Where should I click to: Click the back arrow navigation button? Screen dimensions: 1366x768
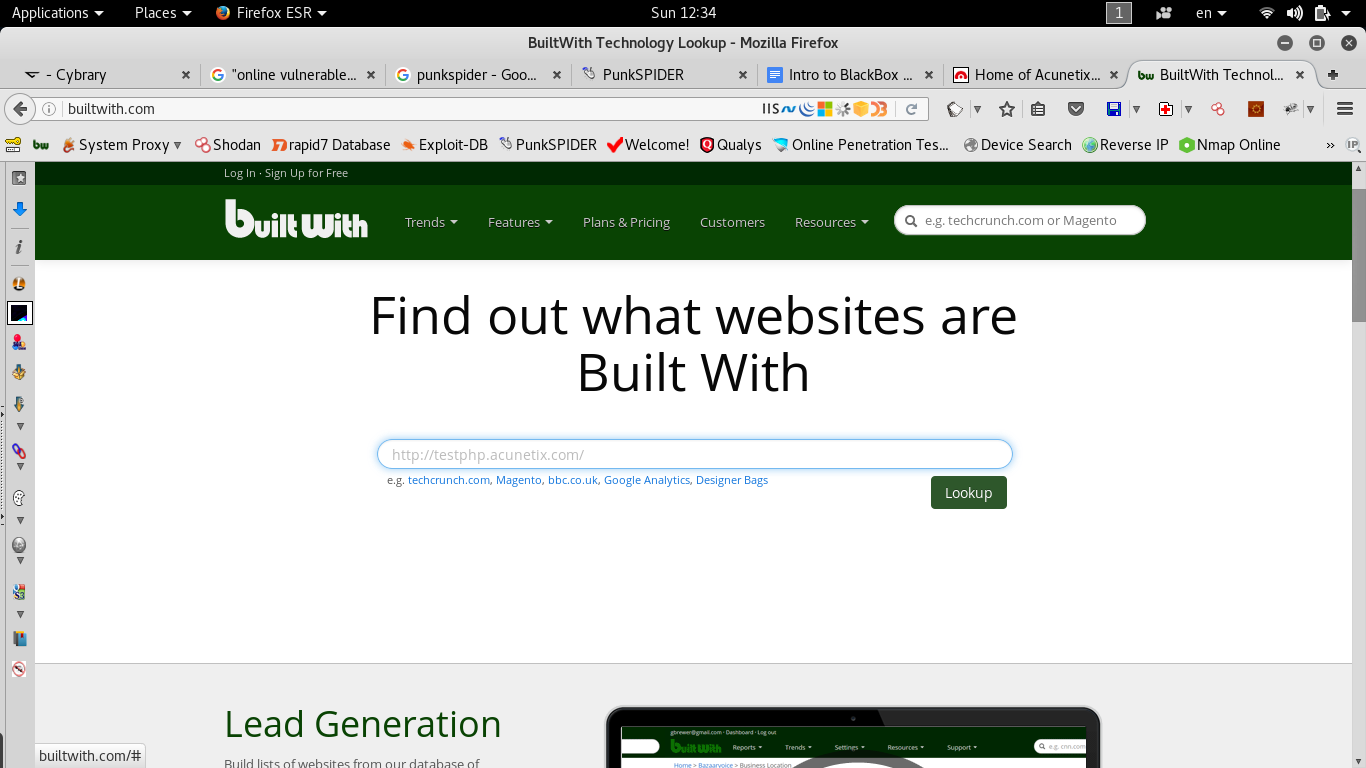20,109
